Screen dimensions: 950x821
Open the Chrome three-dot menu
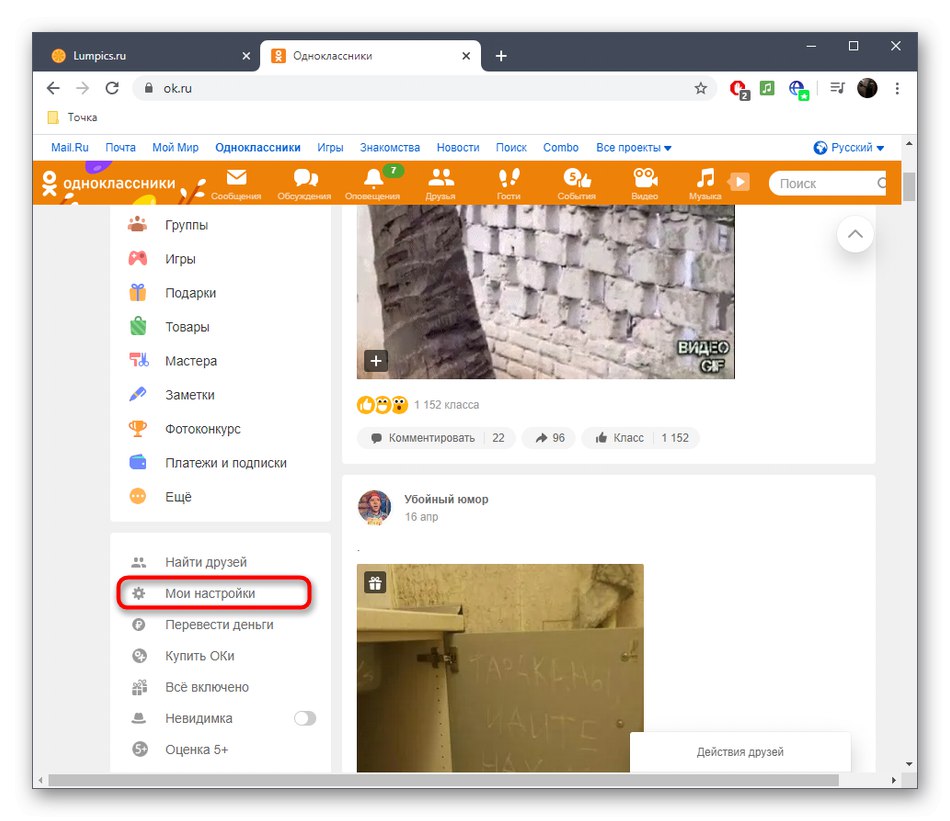click(897, 88)
